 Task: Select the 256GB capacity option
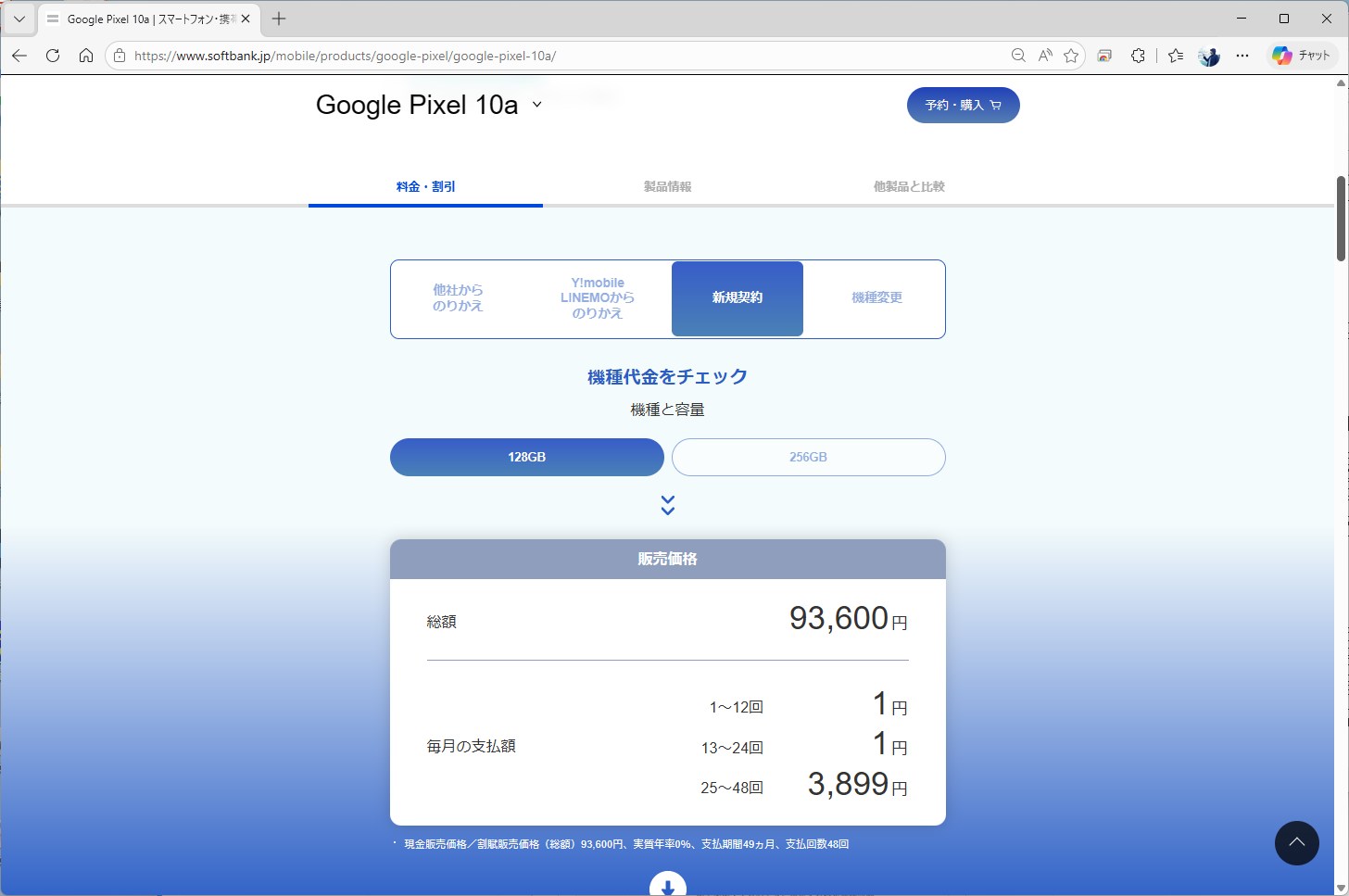[x=808, y=457]
